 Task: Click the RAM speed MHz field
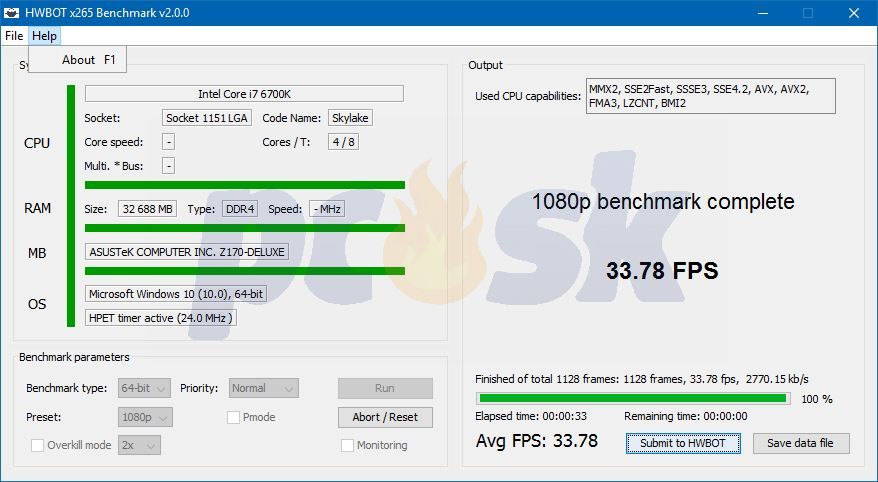click(327, 209)
